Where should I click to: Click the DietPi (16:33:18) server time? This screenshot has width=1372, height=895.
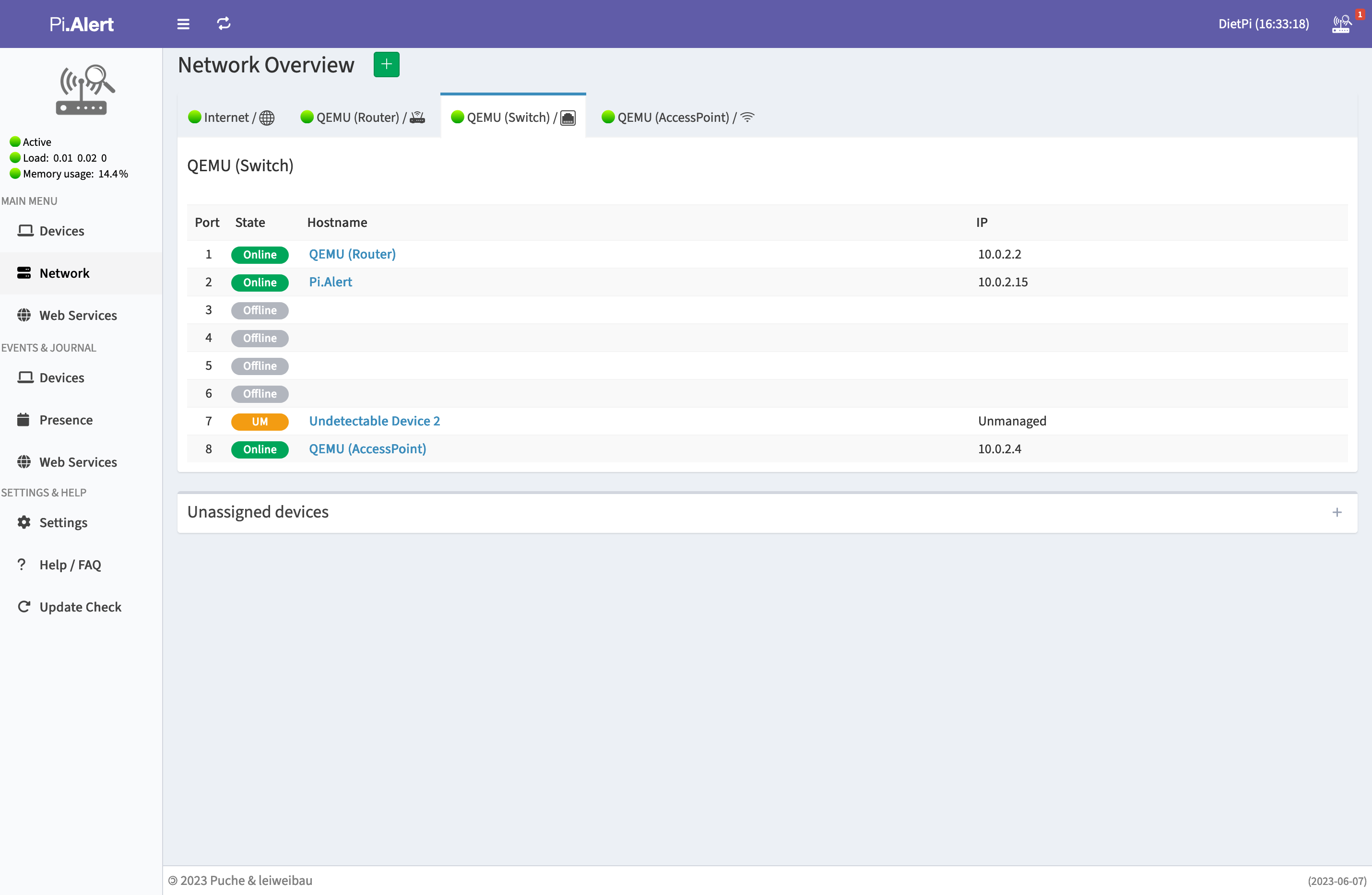point(1263,24)
